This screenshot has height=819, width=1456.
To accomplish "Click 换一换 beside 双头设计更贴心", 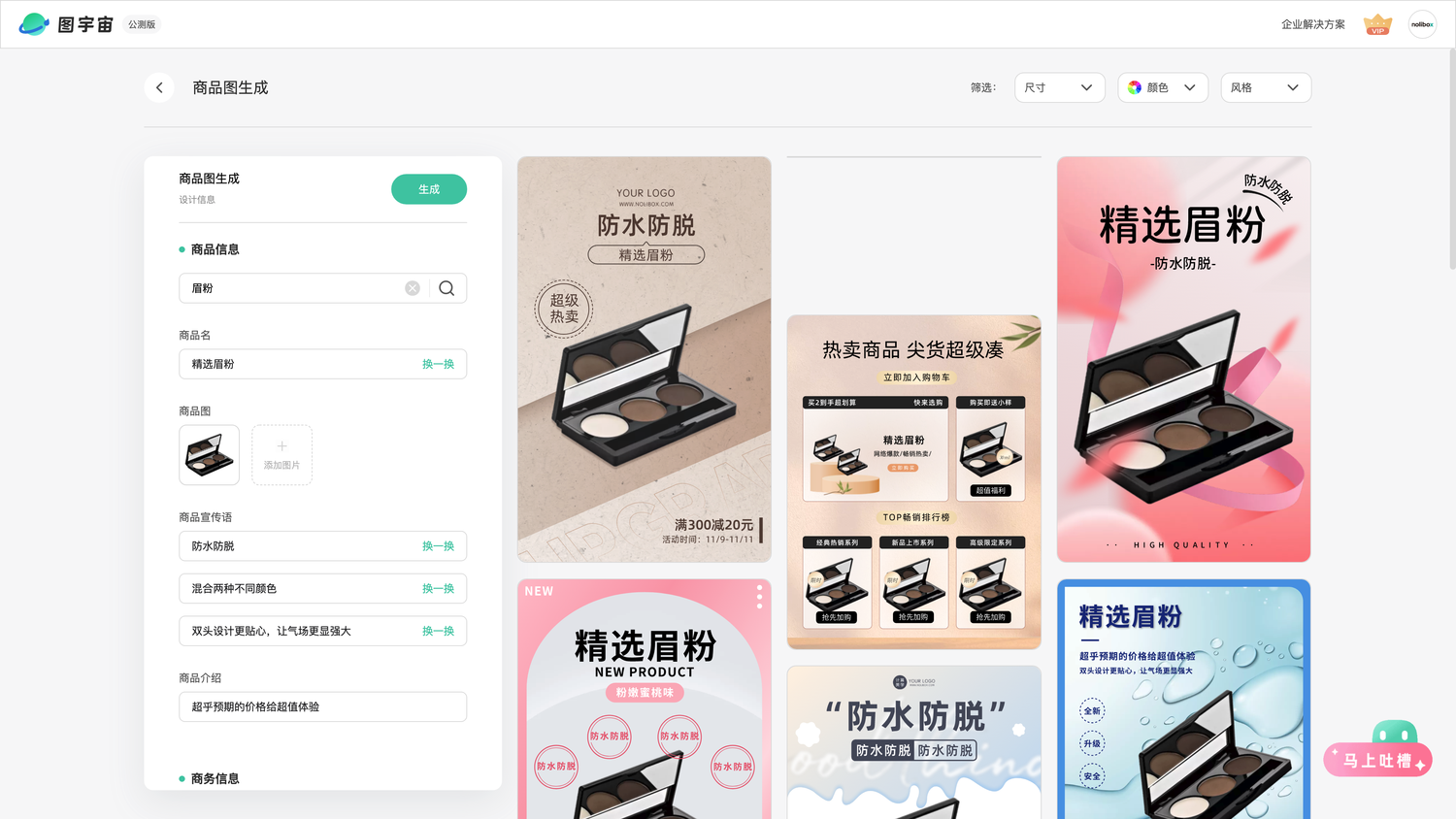I will (438, 631).
